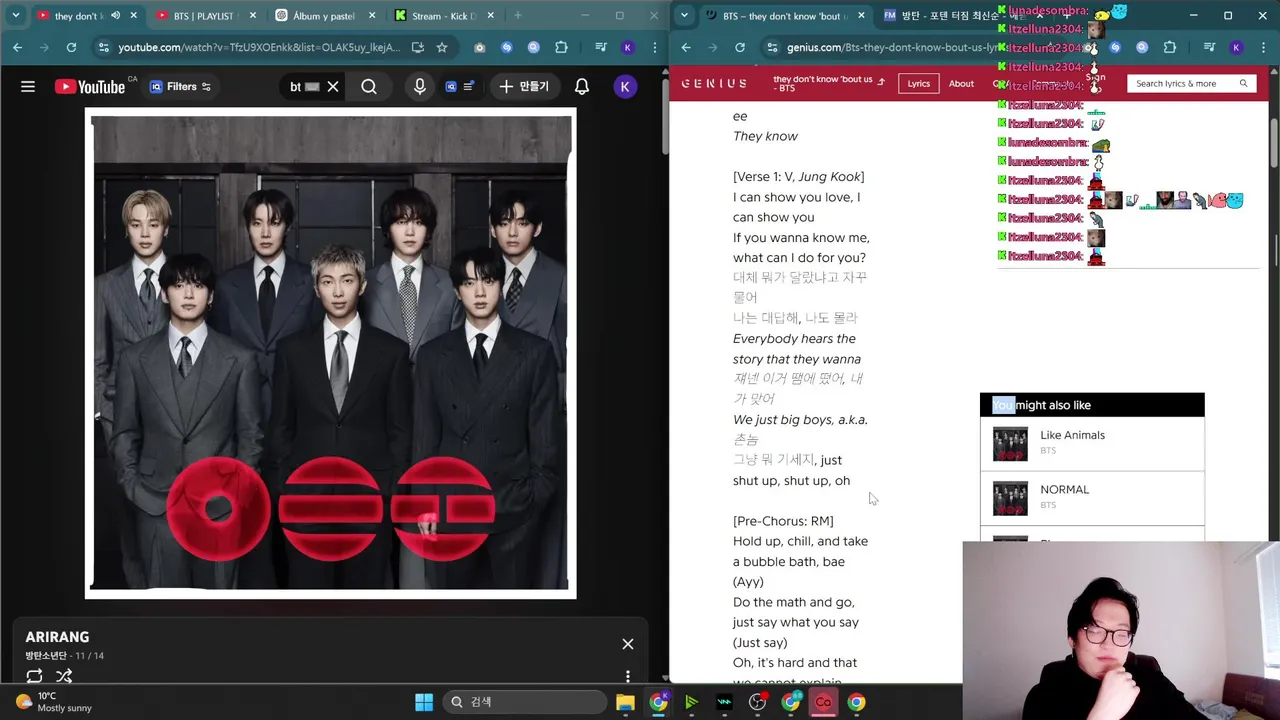Click lyric line 'Everybody hears the story that they wanna'
The image size is (1280, 720).
pos(797,349)
